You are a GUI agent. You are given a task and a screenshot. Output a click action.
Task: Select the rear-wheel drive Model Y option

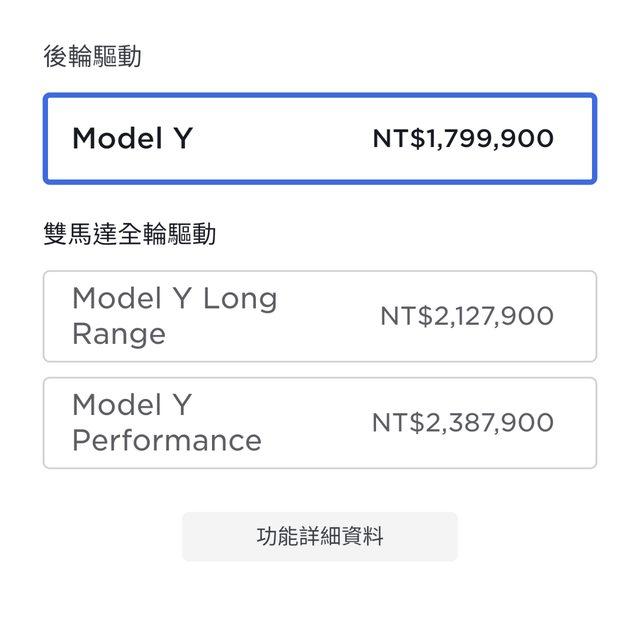point(319,138)
